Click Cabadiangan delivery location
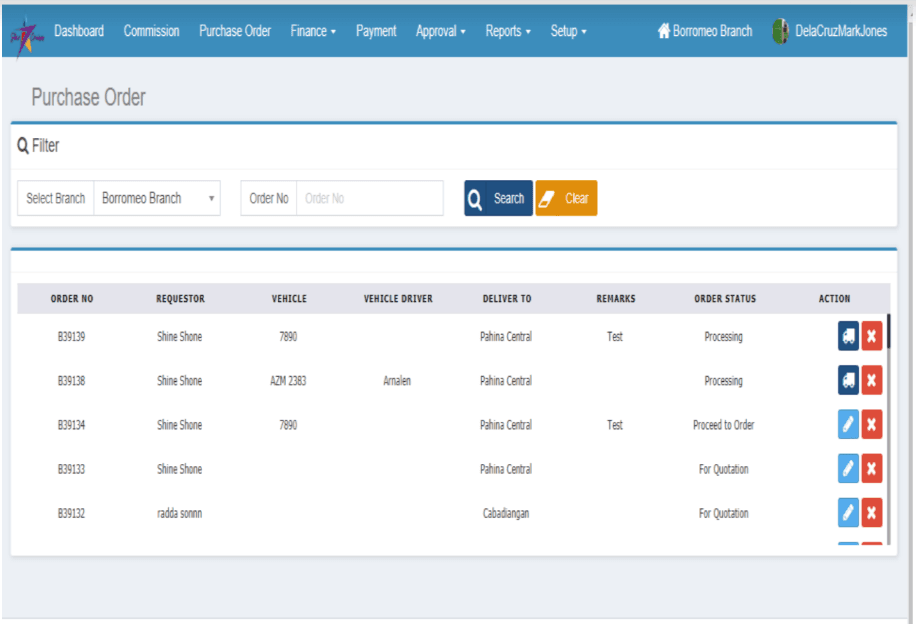 click(506, 514)
